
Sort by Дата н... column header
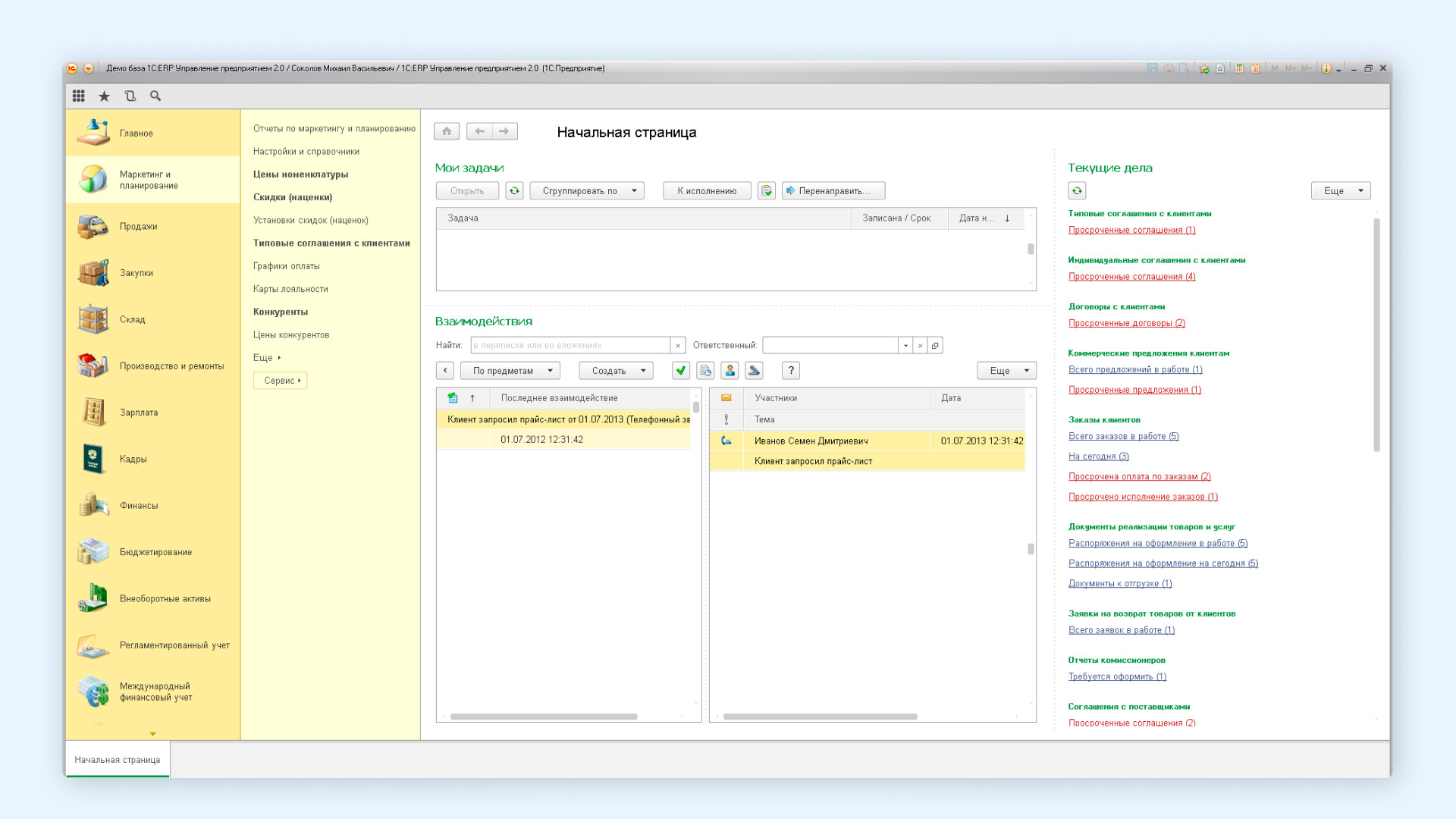point(985,218)
